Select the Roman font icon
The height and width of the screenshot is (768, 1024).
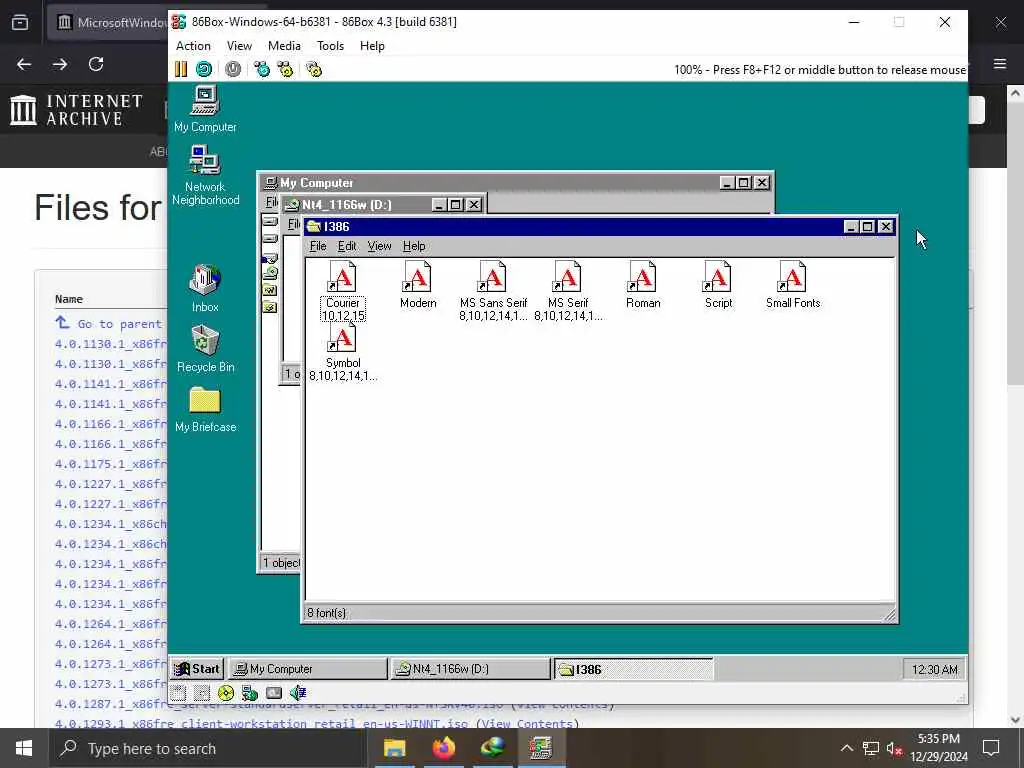coord(643,285)
